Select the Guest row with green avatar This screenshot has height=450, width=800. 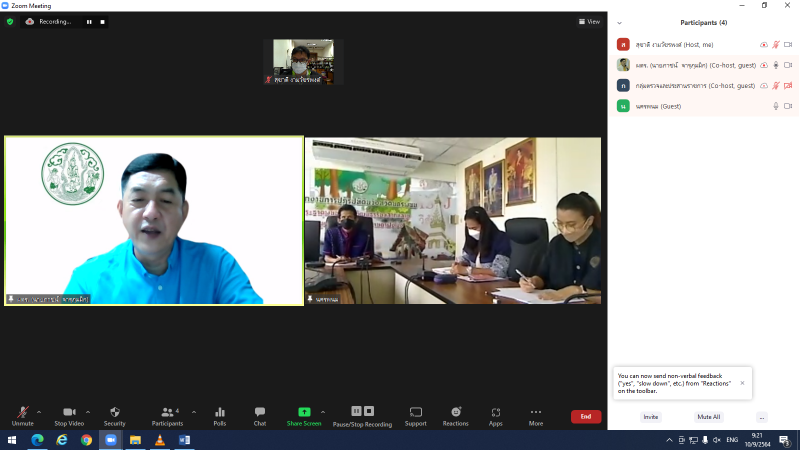coord(704,106)
